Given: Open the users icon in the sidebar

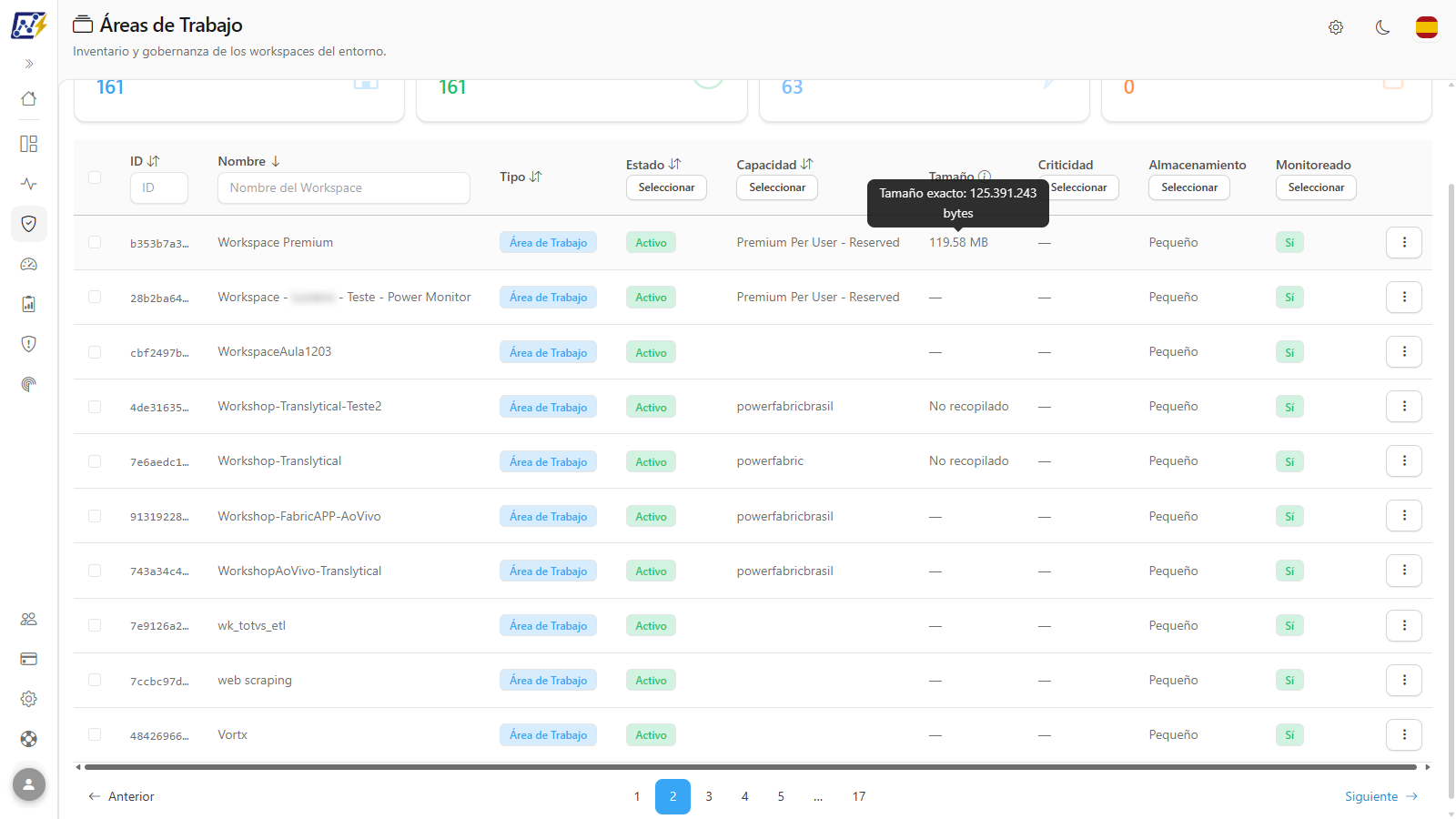Looking at the screenshot, I should pyautogui.click(x=29, y=619).
